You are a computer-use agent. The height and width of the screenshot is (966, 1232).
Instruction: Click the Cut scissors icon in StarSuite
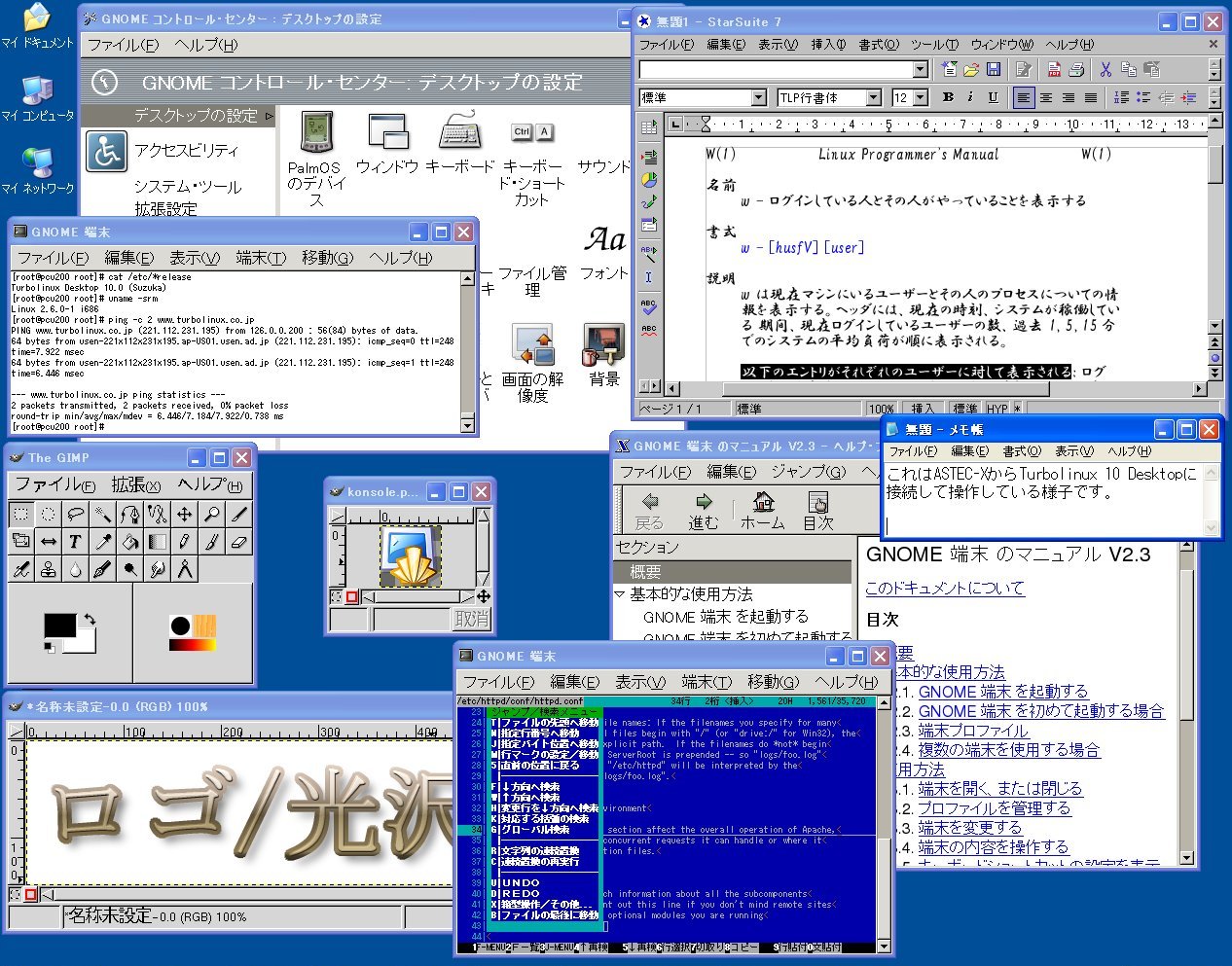pyautogui.click(x=1105, y=69)
